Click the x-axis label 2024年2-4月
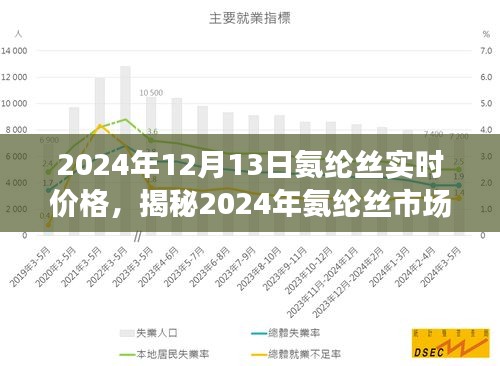This screenshot has width=500, height=366. (x=415, y=267)
